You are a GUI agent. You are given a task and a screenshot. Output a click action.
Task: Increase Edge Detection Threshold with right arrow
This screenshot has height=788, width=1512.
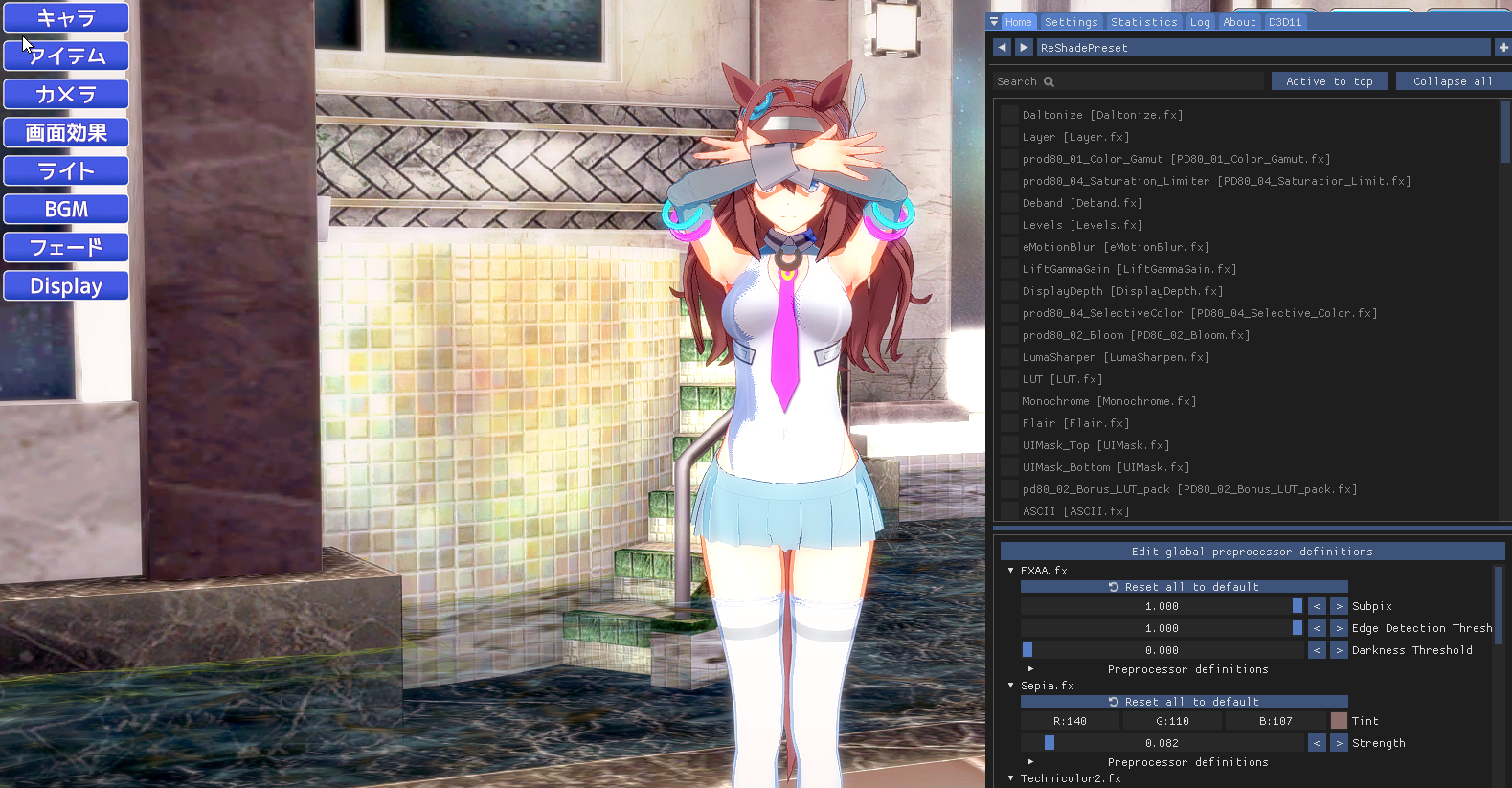1339,628
